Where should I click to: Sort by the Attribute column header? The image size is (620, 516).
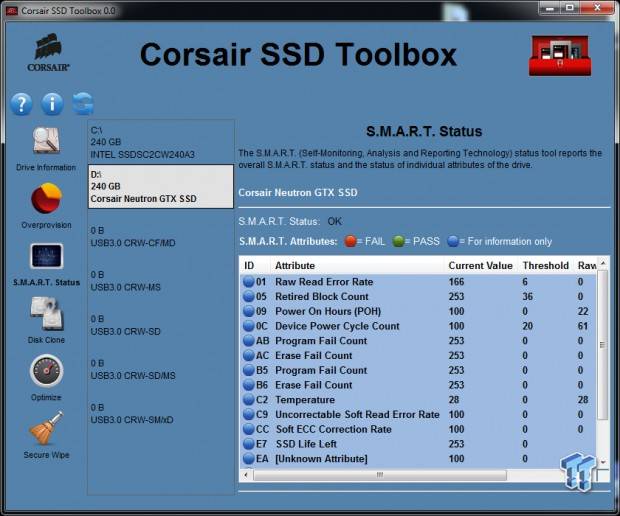[357, 265]
